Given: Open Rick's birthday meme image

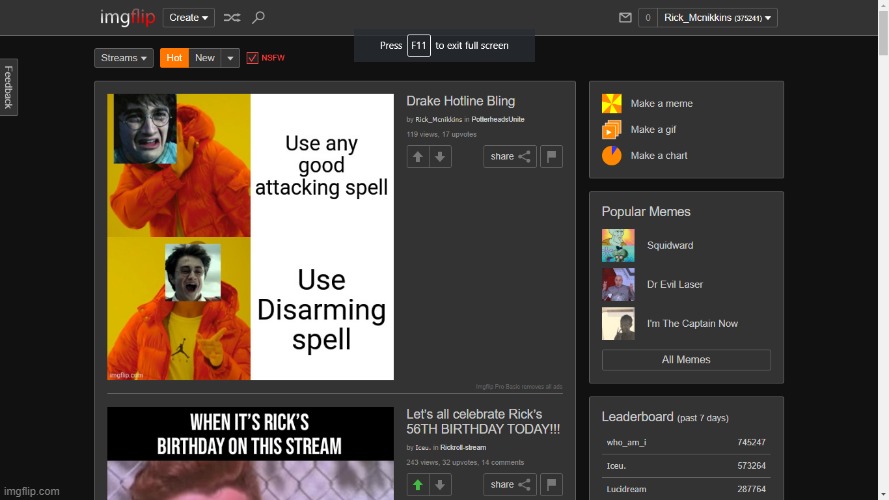Looking at the screenshot, I should [x=250, y=453].
